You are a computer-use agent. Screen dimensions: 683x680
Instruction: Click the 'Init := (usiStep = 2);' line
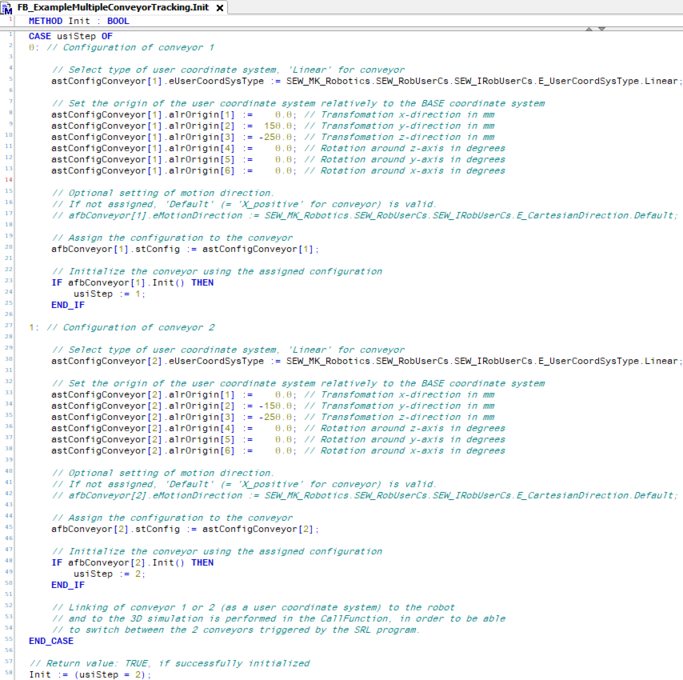pos(90,674)
